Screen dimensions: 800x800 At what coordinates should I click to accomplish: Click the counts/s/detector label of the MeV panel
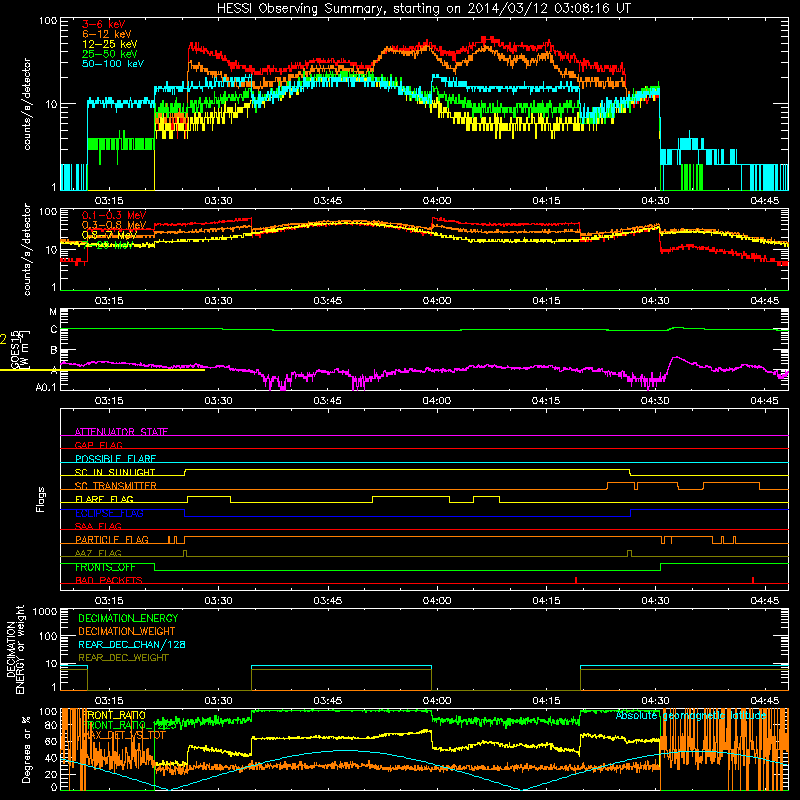click(x=27, y=249)
